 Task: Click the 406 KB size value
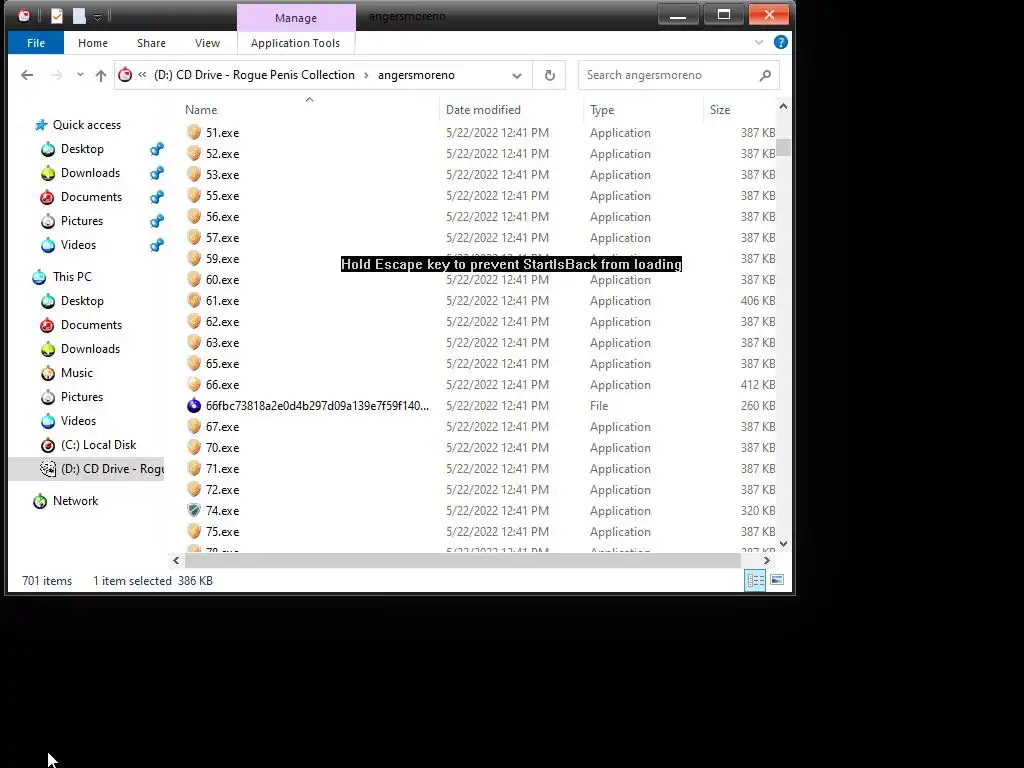coord(758,301)
